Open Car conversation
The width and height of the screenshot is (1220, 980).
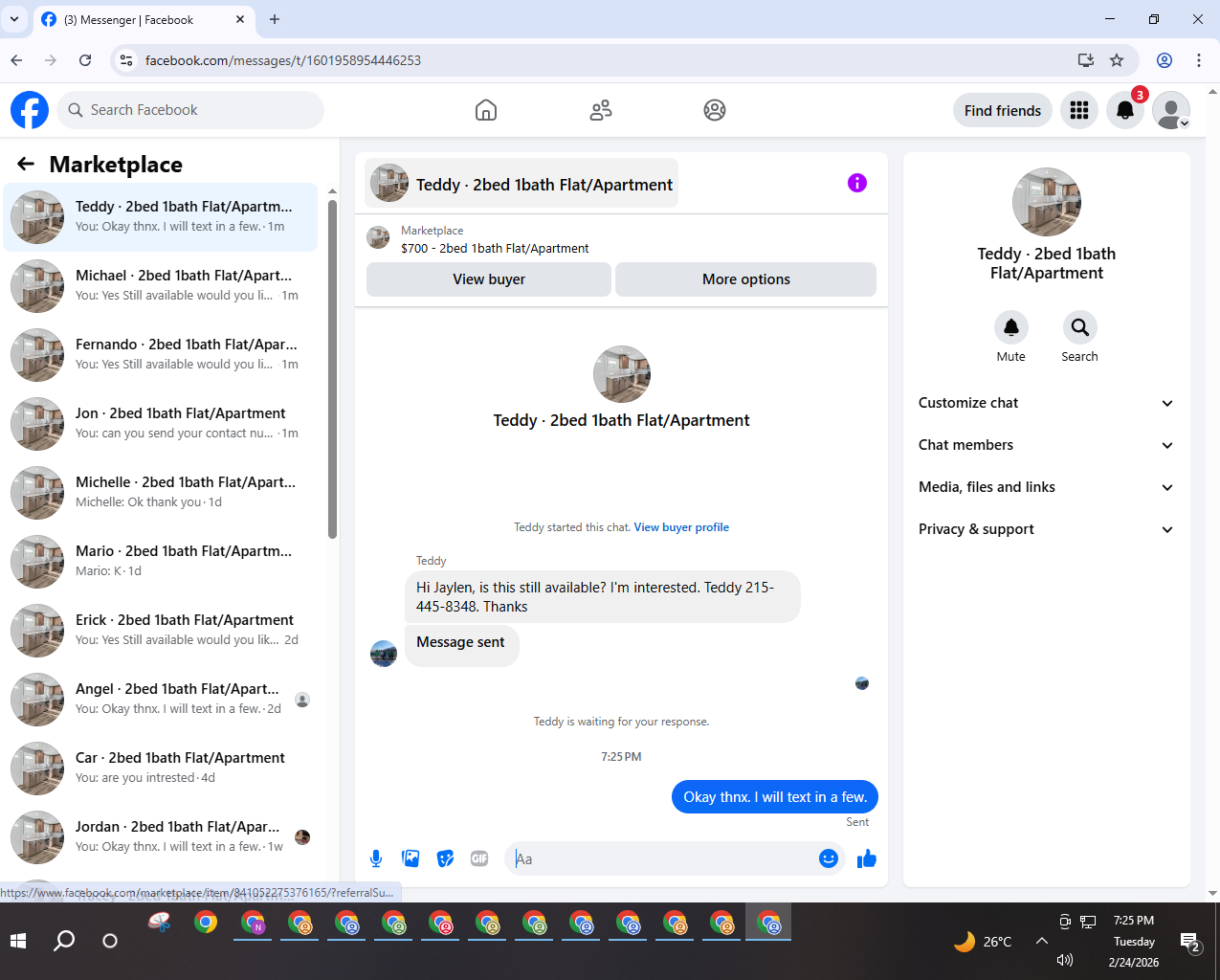coord(161,768)
